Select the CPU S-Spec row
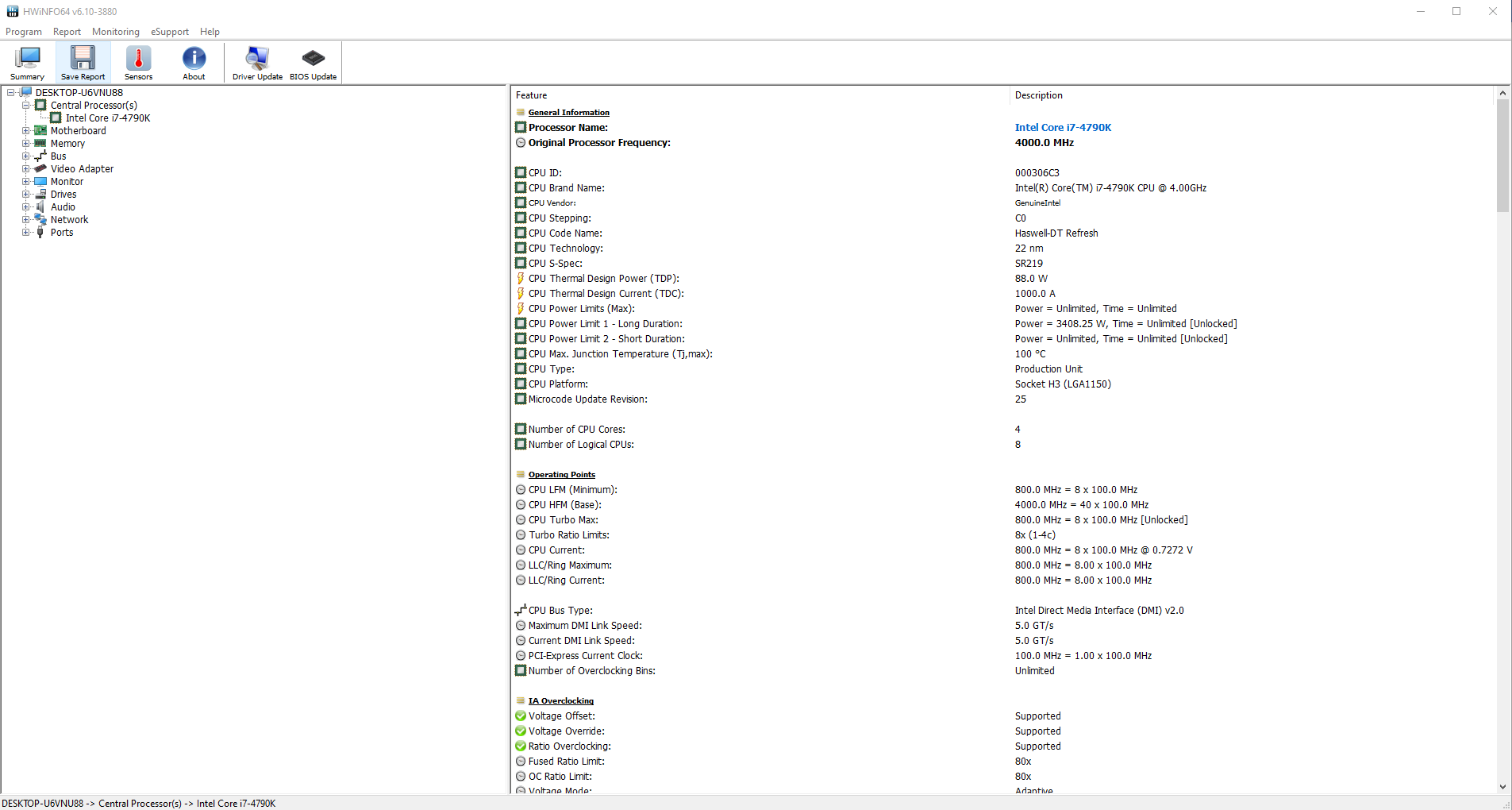 click(x=1002, y=264)
